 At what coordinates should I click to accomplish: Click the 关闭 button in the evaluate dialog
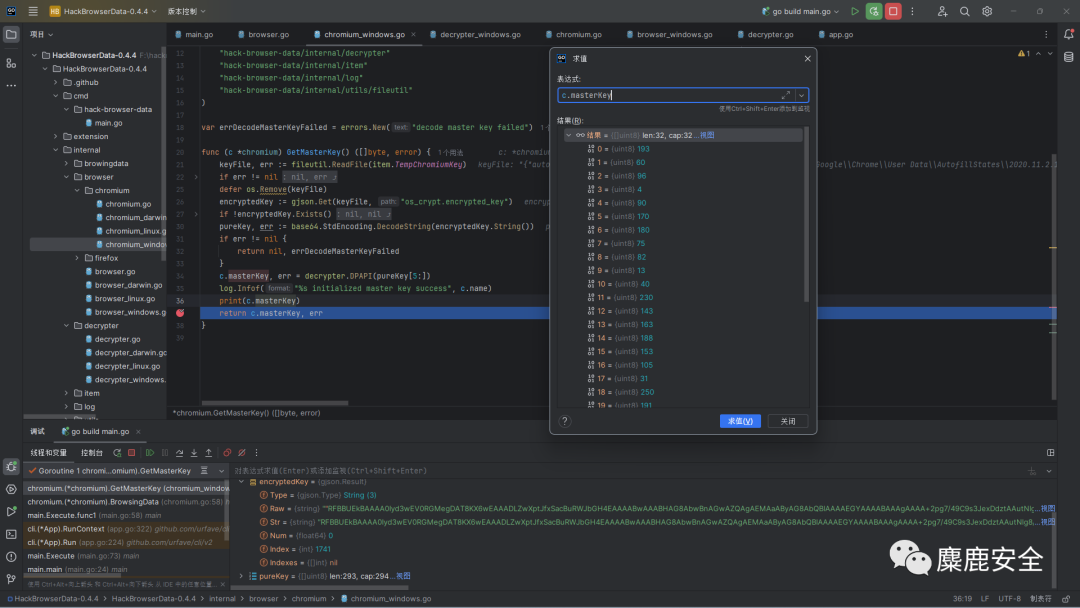[787, 421]
